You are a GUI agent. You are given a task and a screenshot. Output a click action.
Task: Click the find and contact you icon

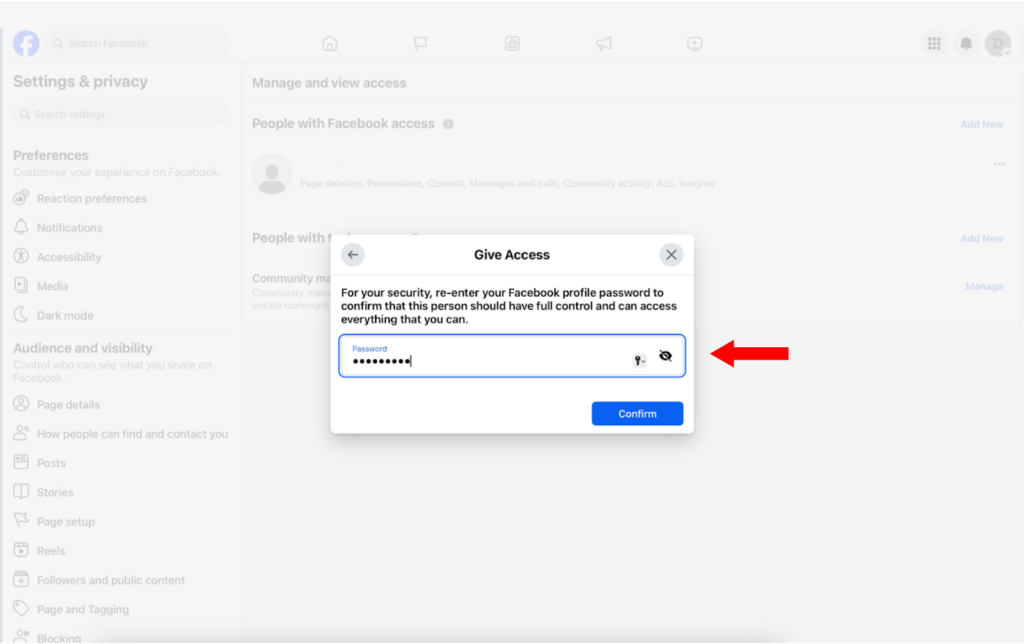[x=21, y=433]
